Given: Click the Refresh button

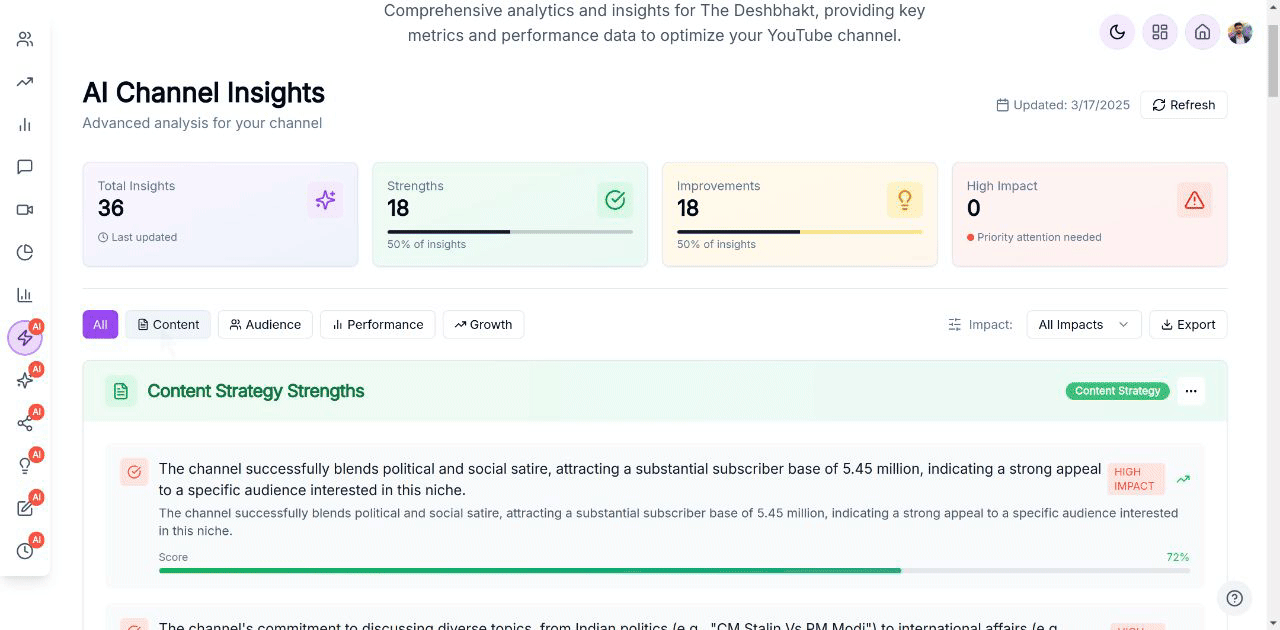Looking at the screenshot, I should [x=1184, y=105].
